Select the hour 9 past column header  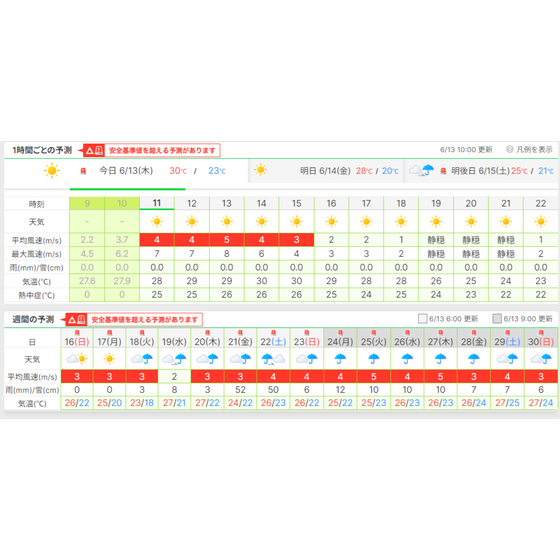(87, 204)
